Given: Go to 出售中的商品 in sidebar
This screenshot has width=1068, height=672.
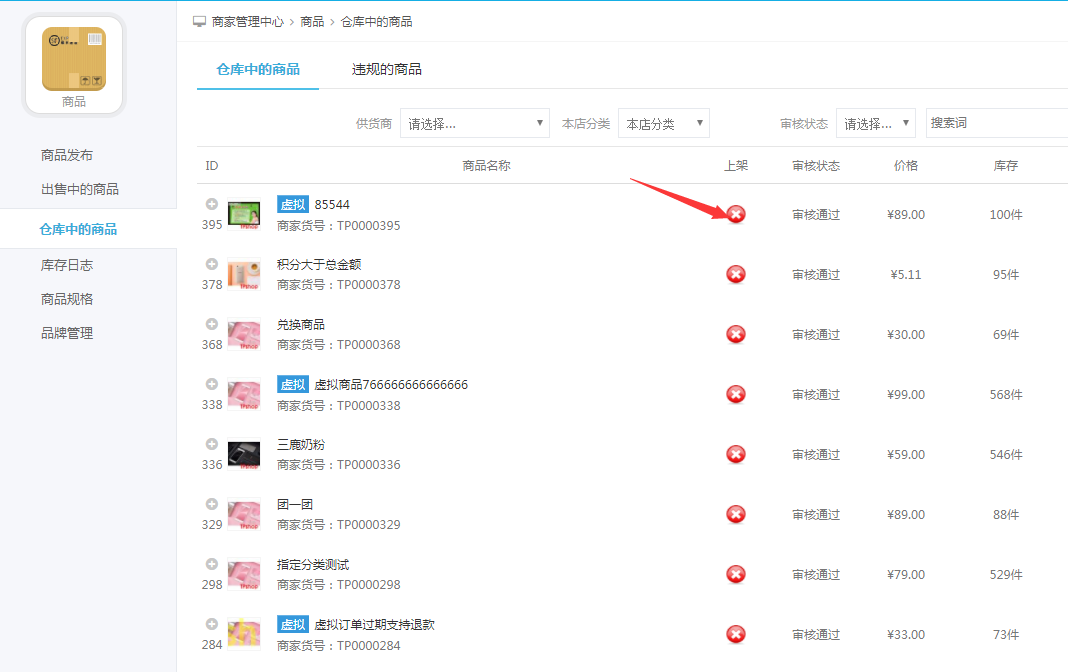Looking at the screenshot, I should [x=80, y=189].
